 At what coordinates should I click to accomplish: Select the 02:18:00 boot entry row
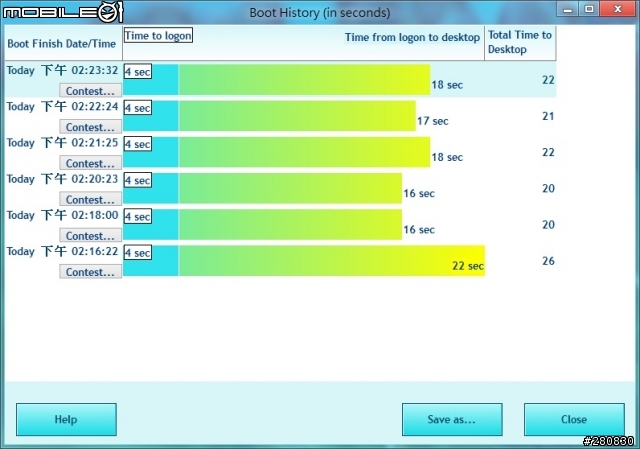coord(280,224)
